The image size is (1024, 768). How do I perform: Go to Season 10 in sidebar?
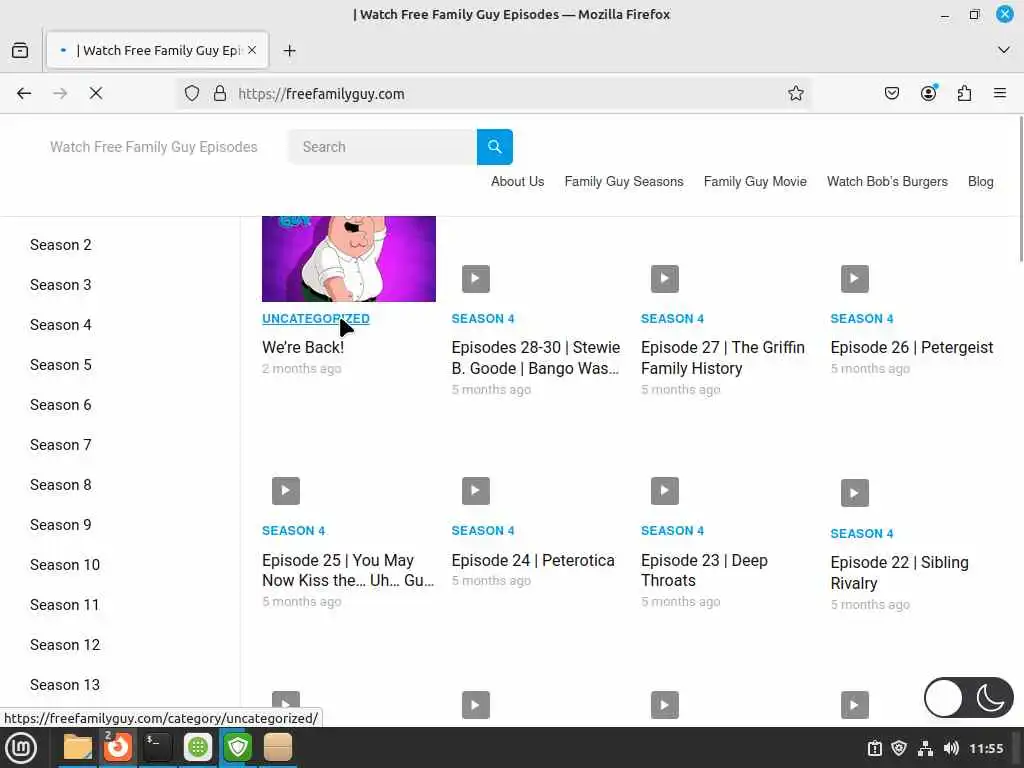(x=65, y=565)
